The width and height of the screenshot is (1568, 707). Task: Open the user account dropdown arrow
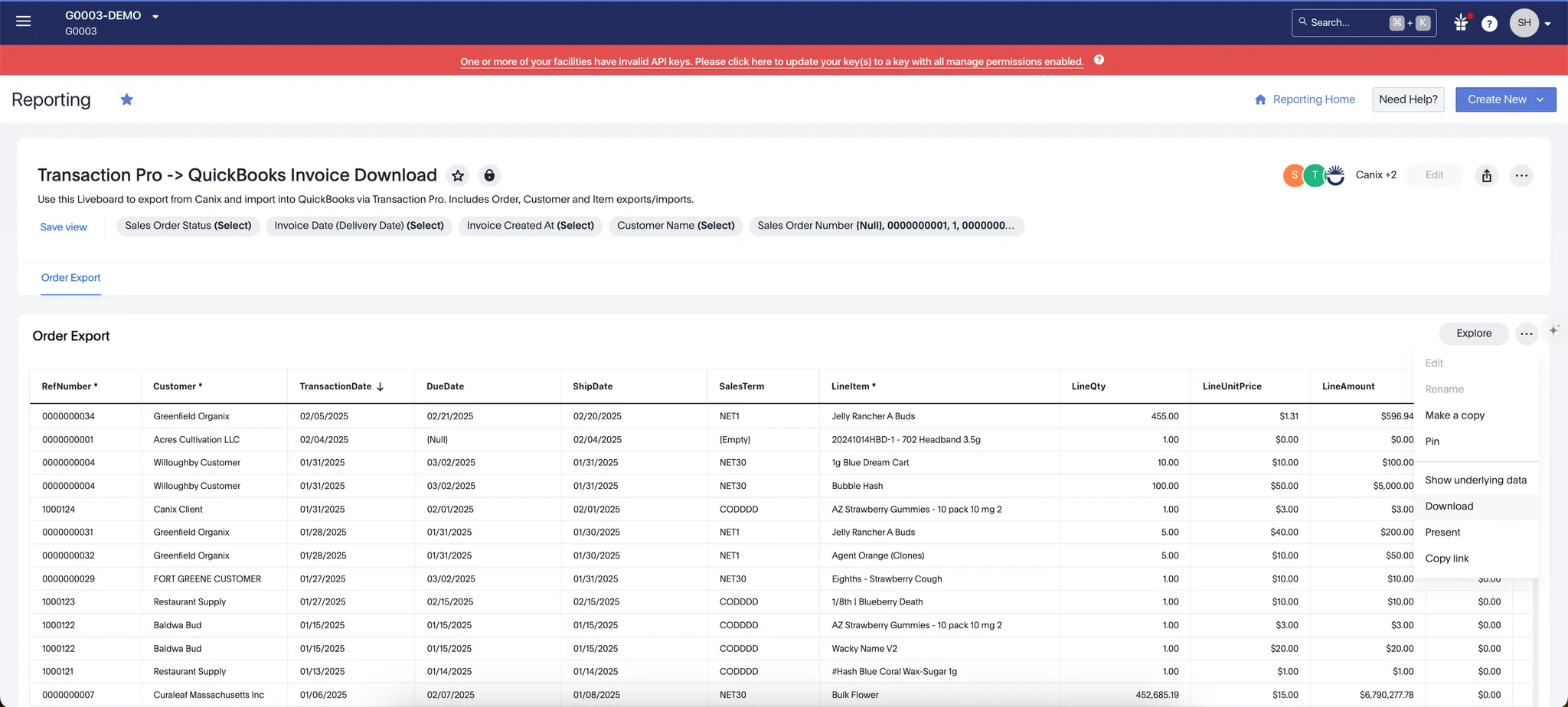pos(1547,24)
